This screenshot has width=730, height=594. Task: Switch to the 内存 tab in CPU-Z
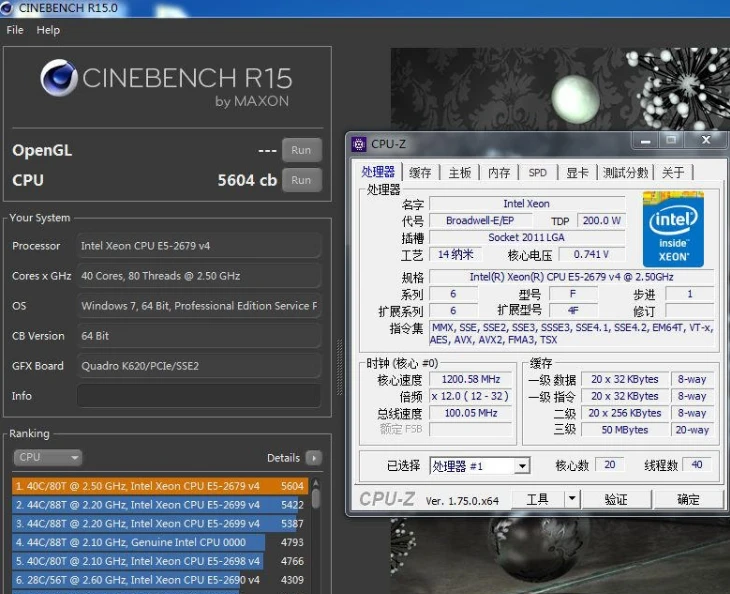pos(499,173)
